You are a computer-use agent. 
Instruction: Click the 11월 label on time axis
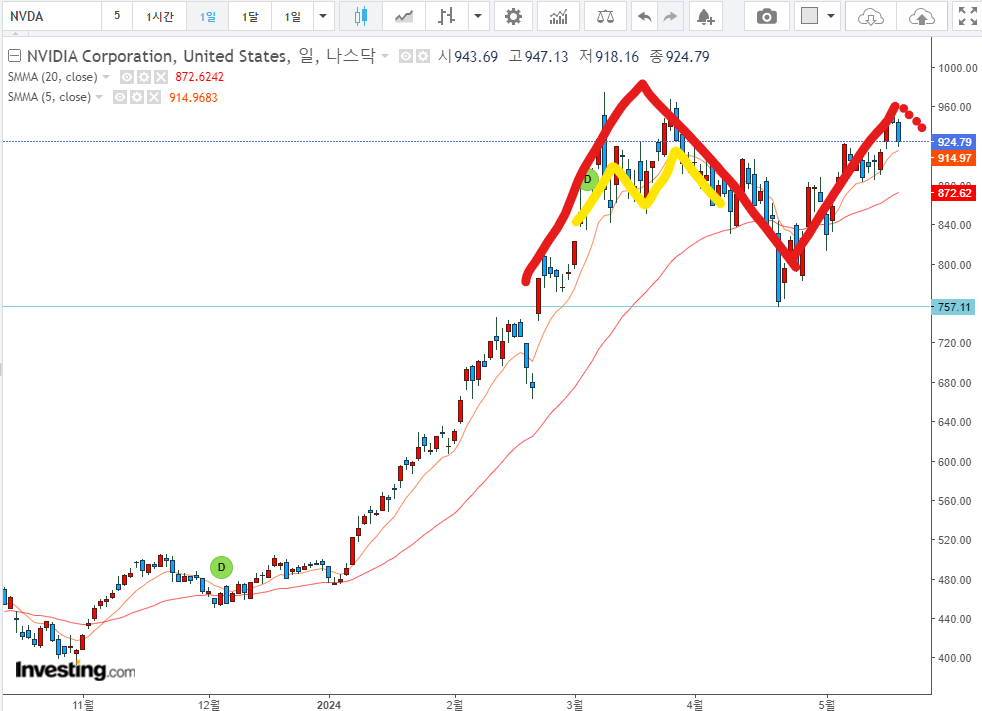(83, 705)
